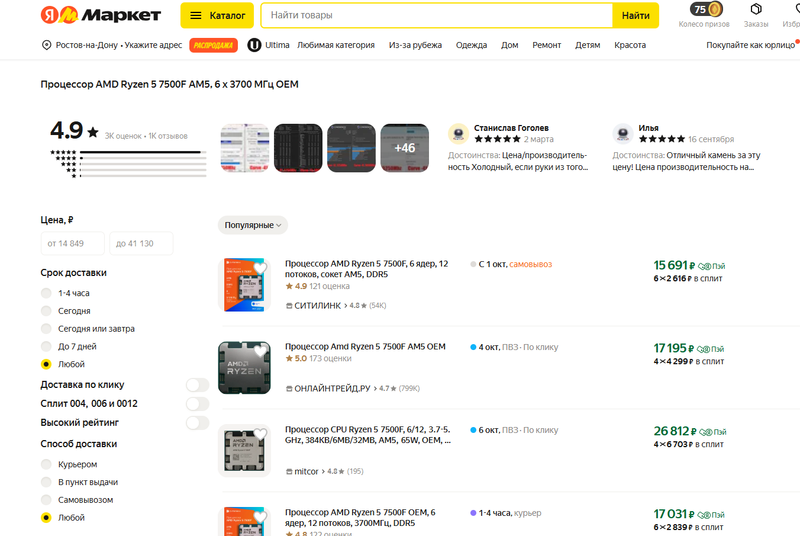Click the location pin icon near Ростов-на-Дону
Viewport: 800px width, 536px height.
click(46, 45)
